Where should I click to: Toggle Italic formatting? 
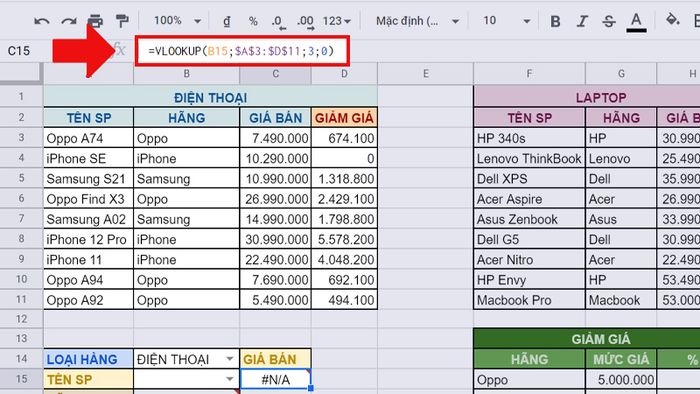coord(582,21)
